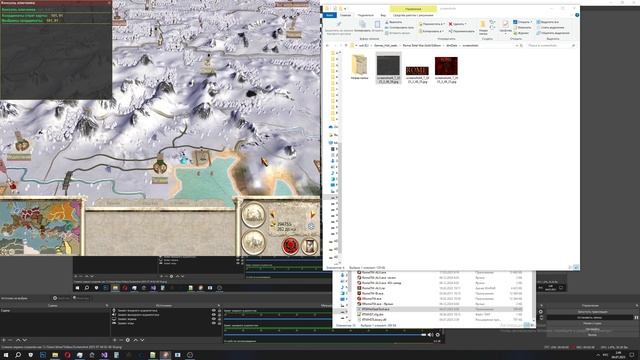
Task: Open the Windows Start button
Action: (x=6, y=355)
